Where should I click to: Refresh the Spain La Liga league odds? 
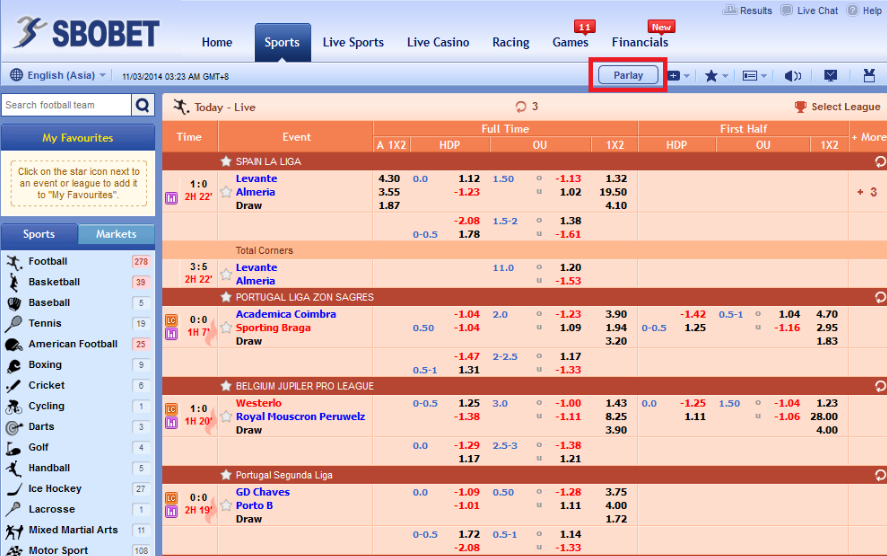coord(880,162)
